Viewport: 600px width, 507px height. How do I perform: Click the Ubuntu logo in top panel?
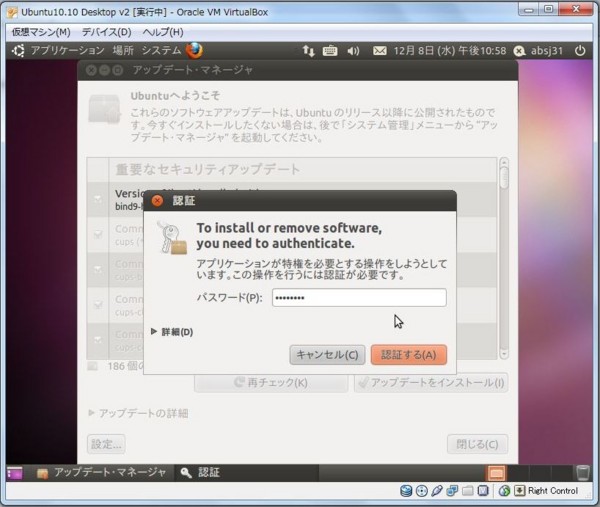pyautogui.click(x=18, y=51)
